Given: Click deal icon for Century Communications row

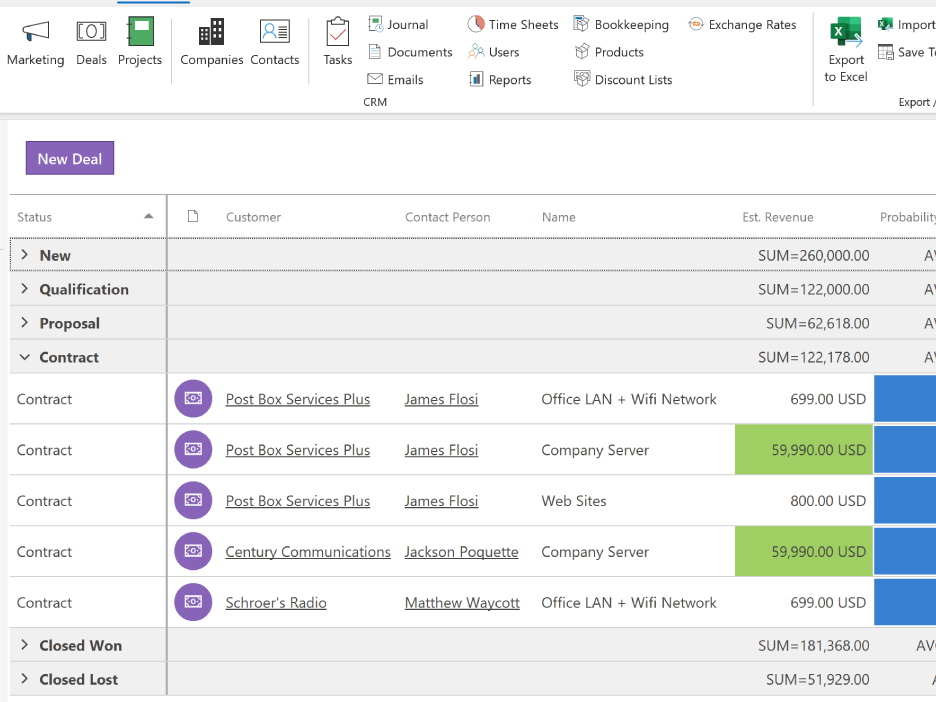Looking at the screenshot, I should (193, 551).
